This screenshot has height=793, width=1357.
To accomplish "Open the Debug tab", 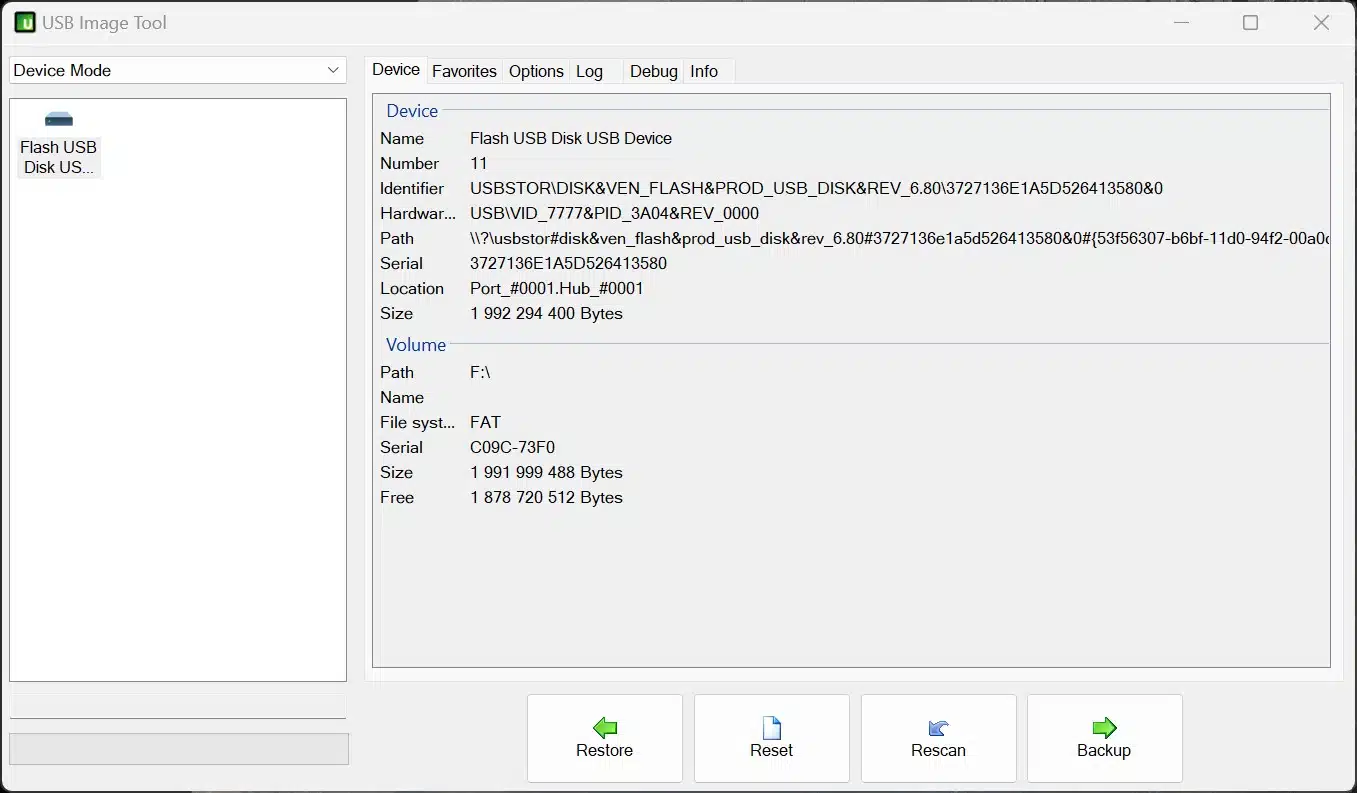I will (653, 71).
